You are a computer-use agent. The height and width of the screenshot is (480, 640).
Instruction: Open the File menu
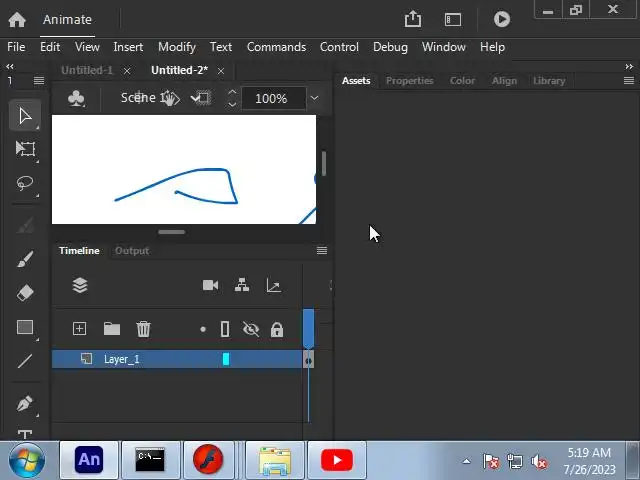16,47
